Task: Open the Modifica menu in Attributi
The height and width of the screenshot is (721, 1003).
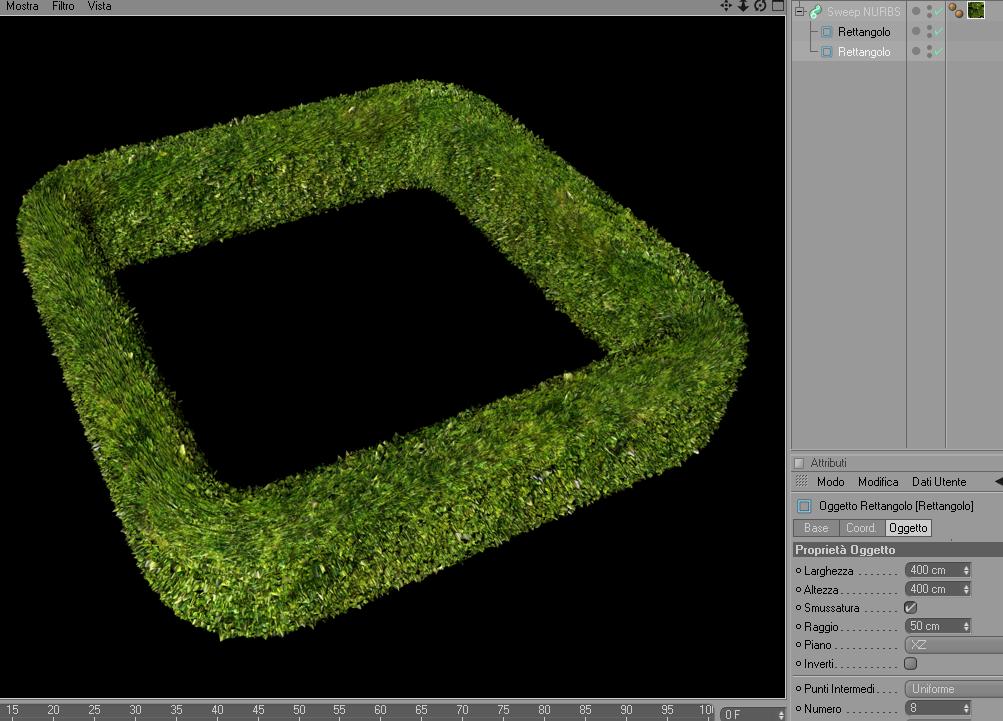Action: pos(878,482)
